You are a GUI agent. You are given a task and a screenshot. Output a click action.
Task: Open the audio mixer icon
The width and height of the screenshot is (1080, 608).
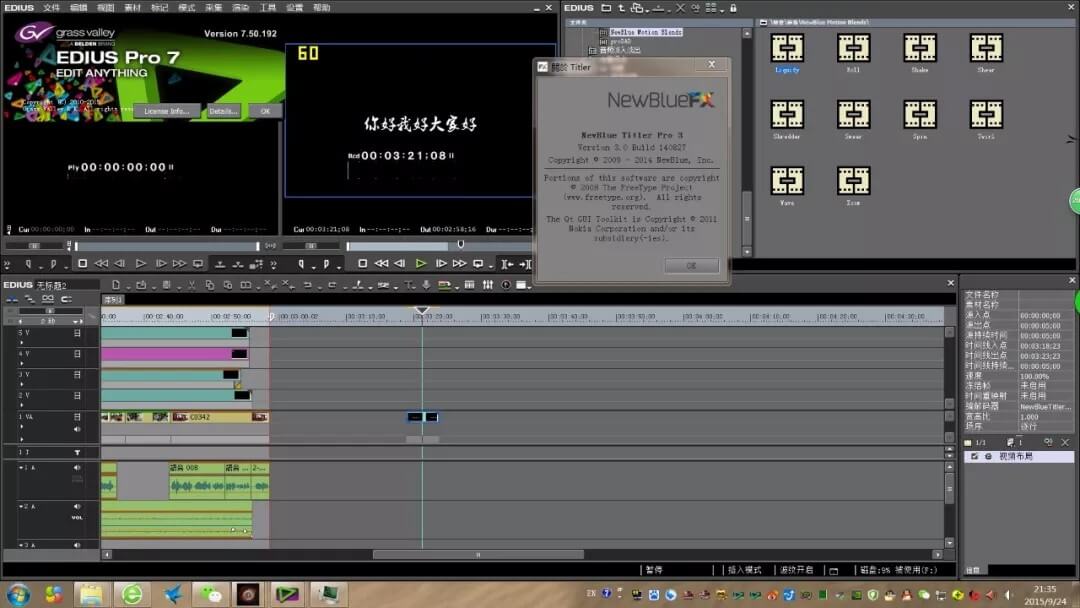click(x=488, y=285)
